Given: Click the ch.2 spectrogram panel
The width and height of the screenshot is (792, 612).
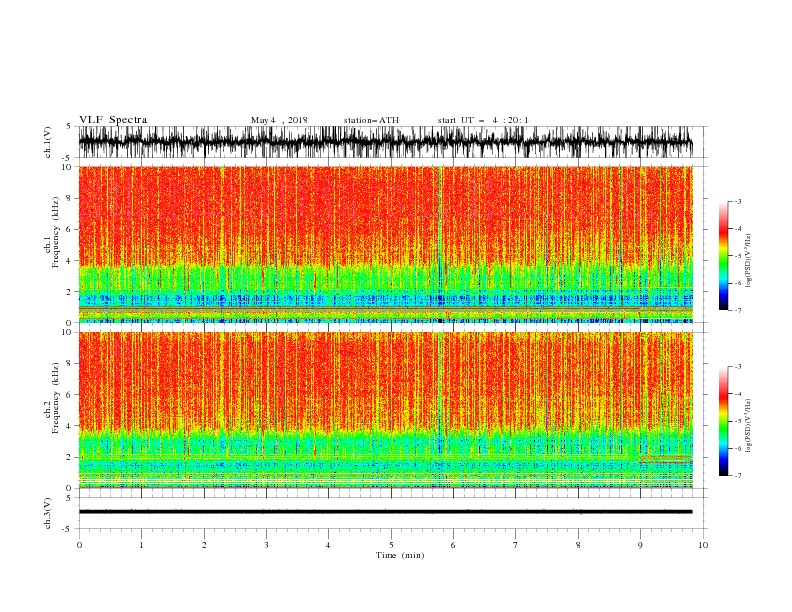Looking at the screenshot, I should (x=385, y=410).
